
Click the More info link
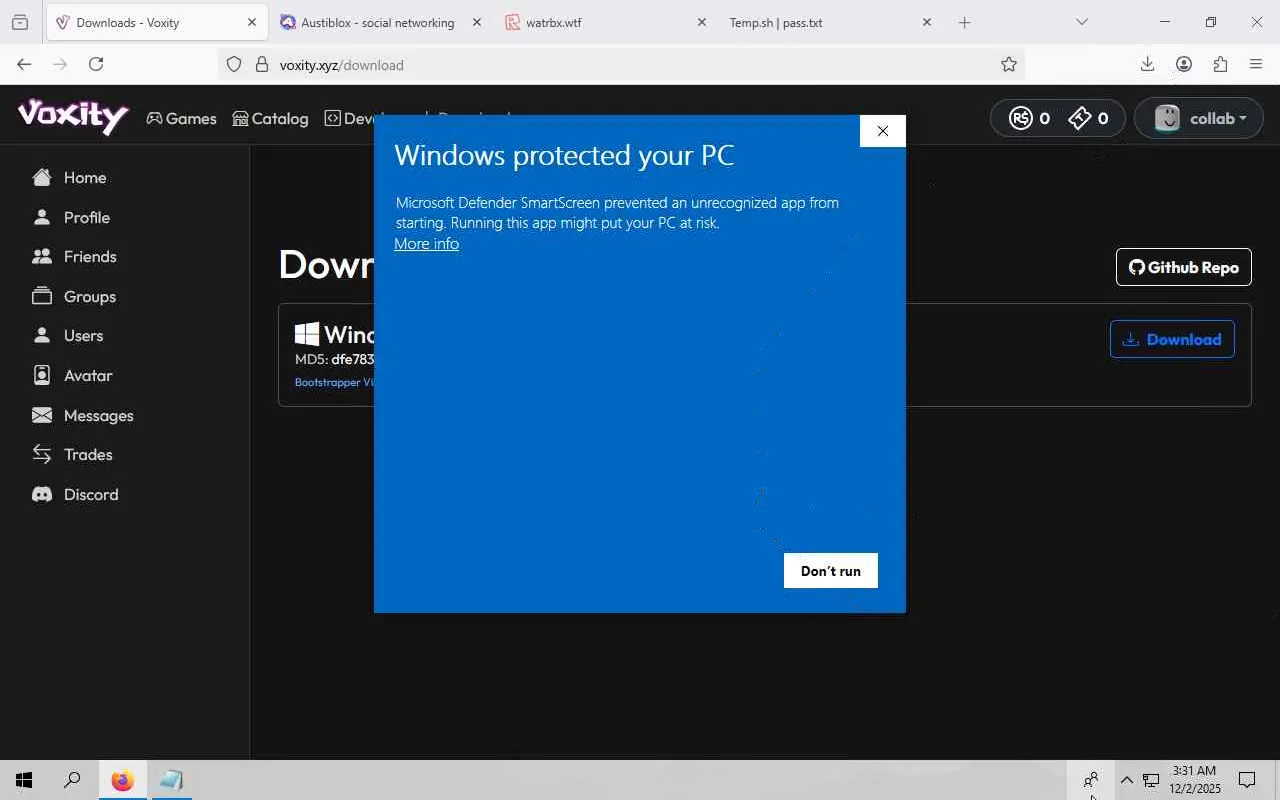[x=427, y=243]
